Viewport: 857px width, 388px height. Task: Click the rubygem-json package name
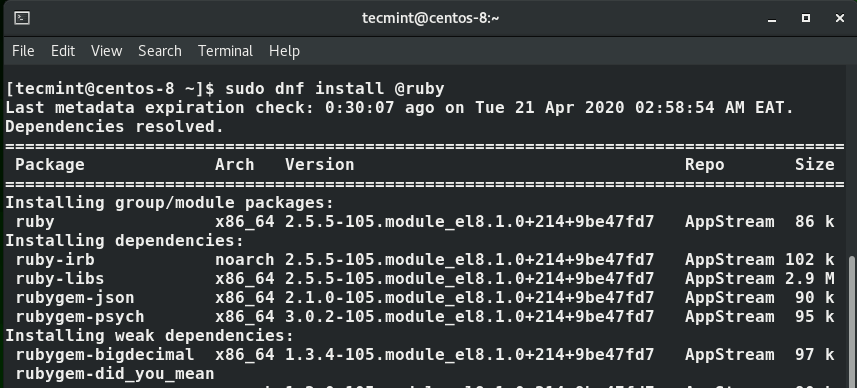pyautogui.click(x=75, y=298)
